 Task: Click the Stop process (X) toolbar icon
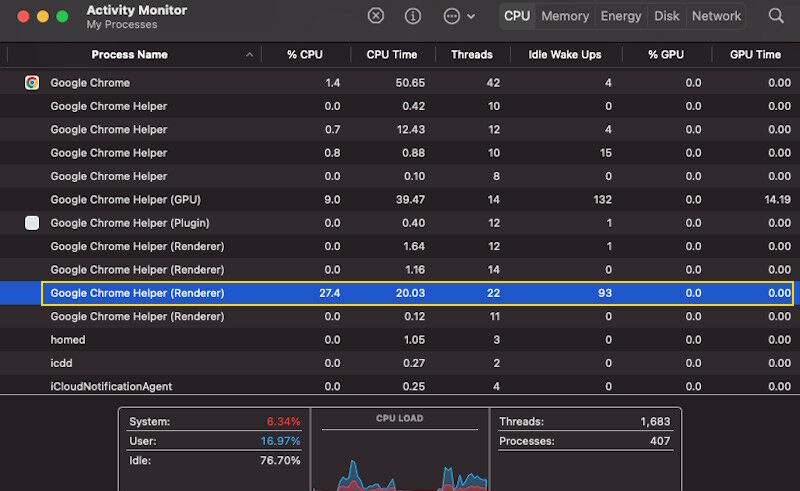click(376, 16)
